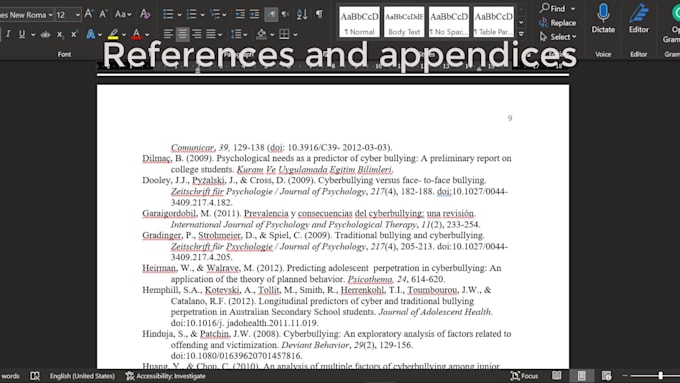Apply the Table Paragraph style
680x383 pixels.
(x=494, y=22)
